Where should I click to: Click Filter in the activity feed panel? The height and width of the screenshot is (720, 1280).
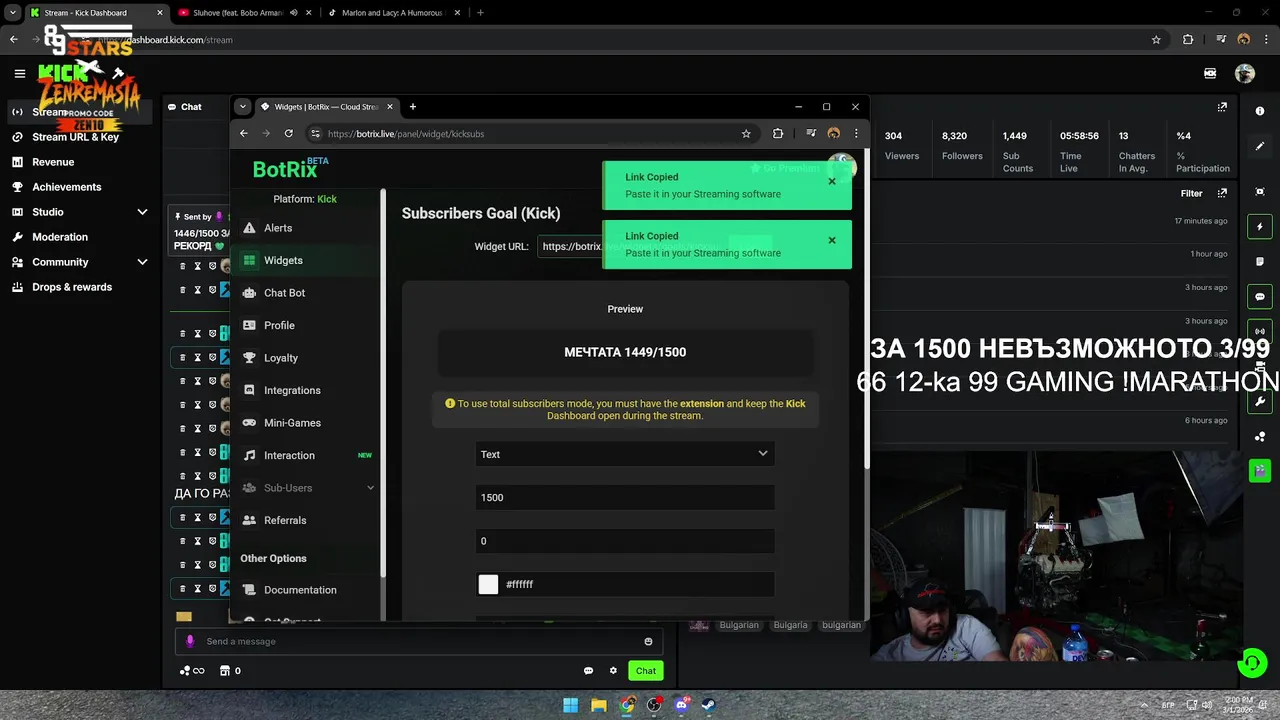(x=1191, y=193)
